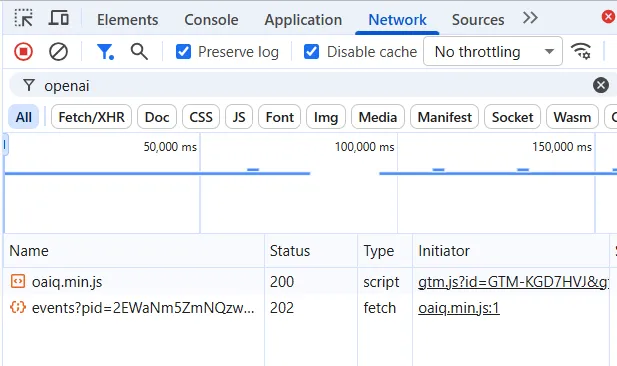Select the Fetch/XHR filter chip
The height and width of the screenshot is (366, 617).
click(x=91, y=117)
